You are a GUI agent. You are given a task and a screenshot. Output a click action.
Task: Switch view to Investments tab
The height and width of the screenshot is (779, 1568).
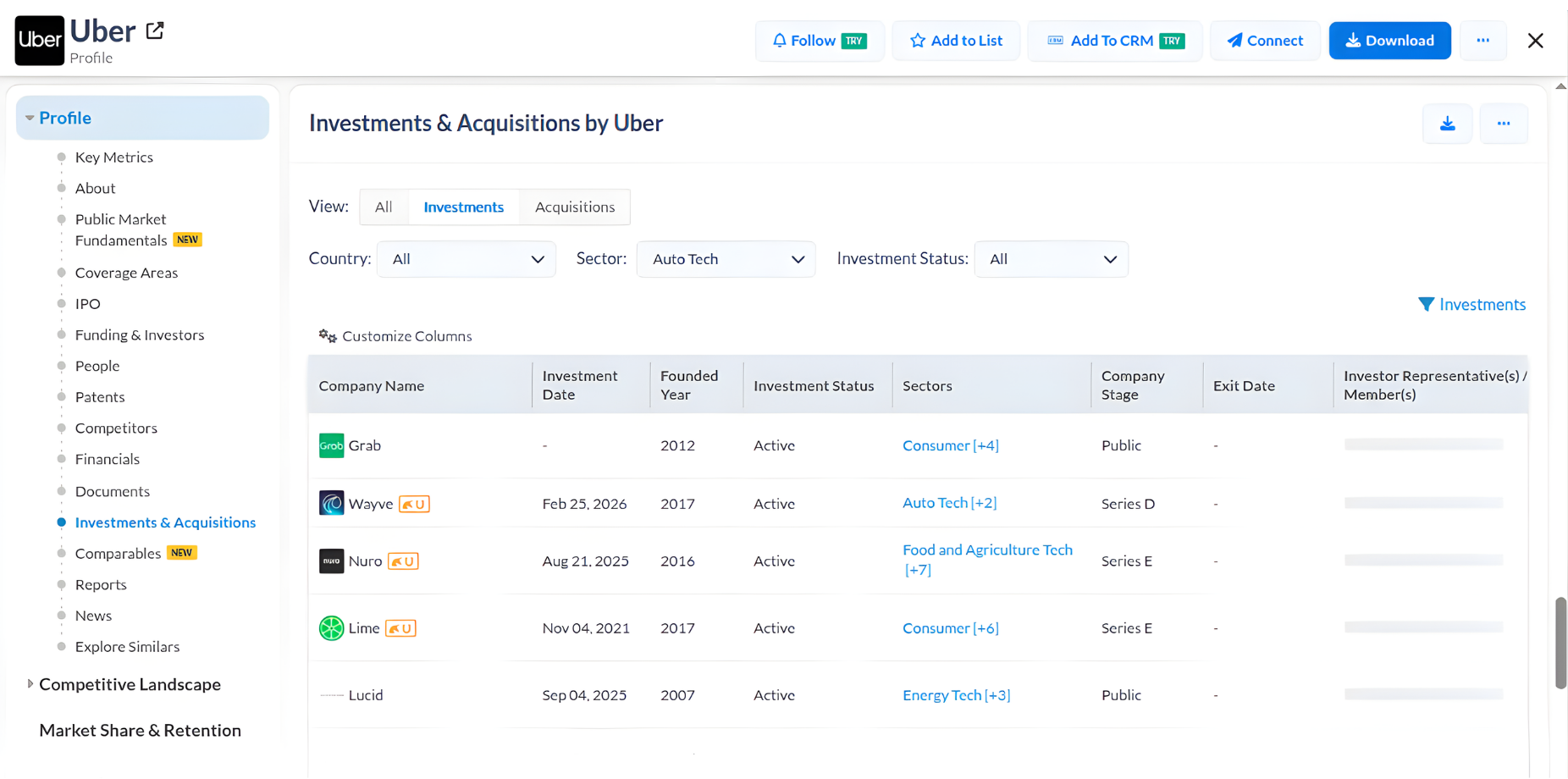463,207
